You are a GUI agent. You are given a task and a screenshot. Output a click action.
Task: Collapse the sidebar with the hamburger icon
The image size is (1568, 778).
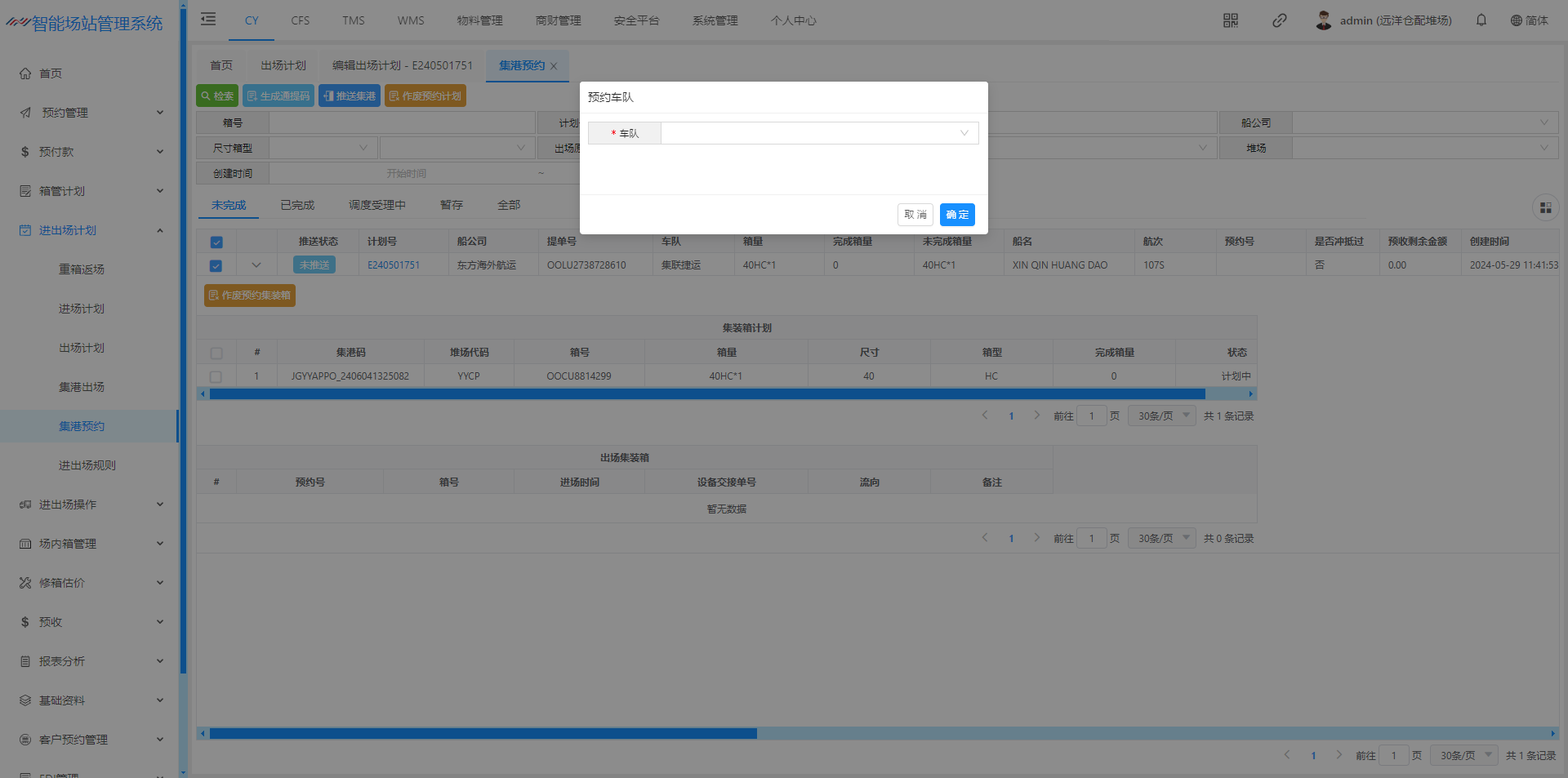point(208,20)
